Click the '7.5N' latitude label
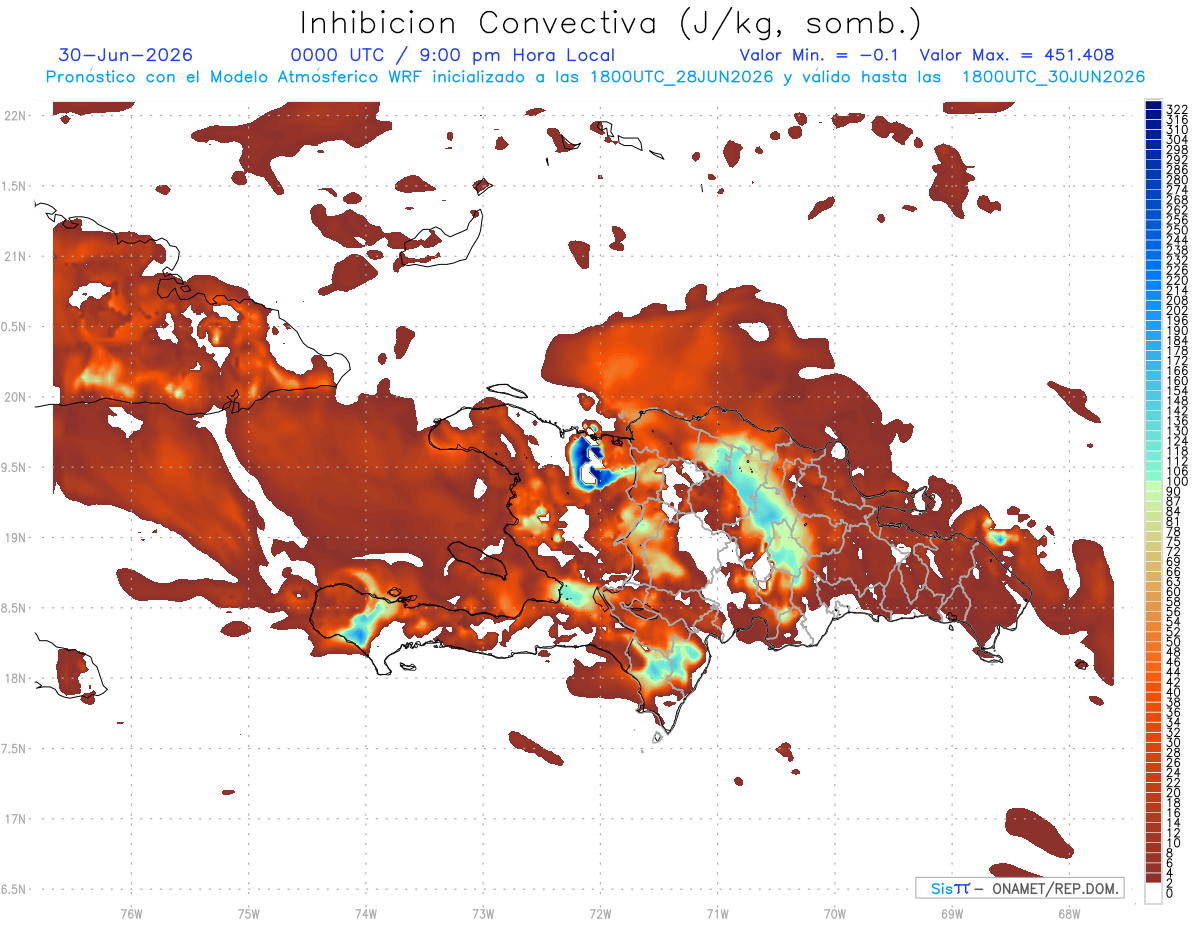 (15, 748)
